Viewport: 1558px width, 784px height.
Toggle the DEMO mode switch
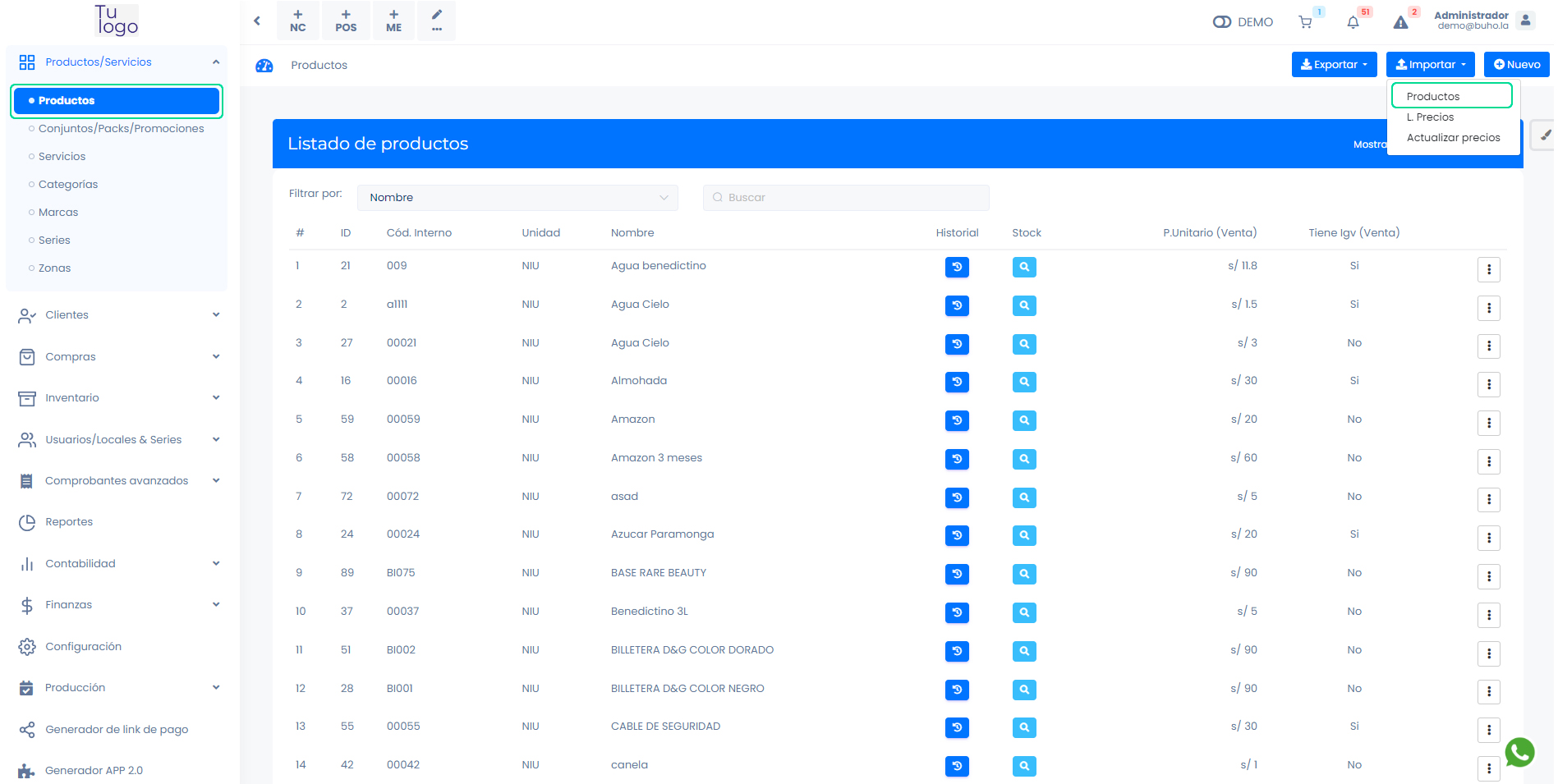coord(1222,22)
